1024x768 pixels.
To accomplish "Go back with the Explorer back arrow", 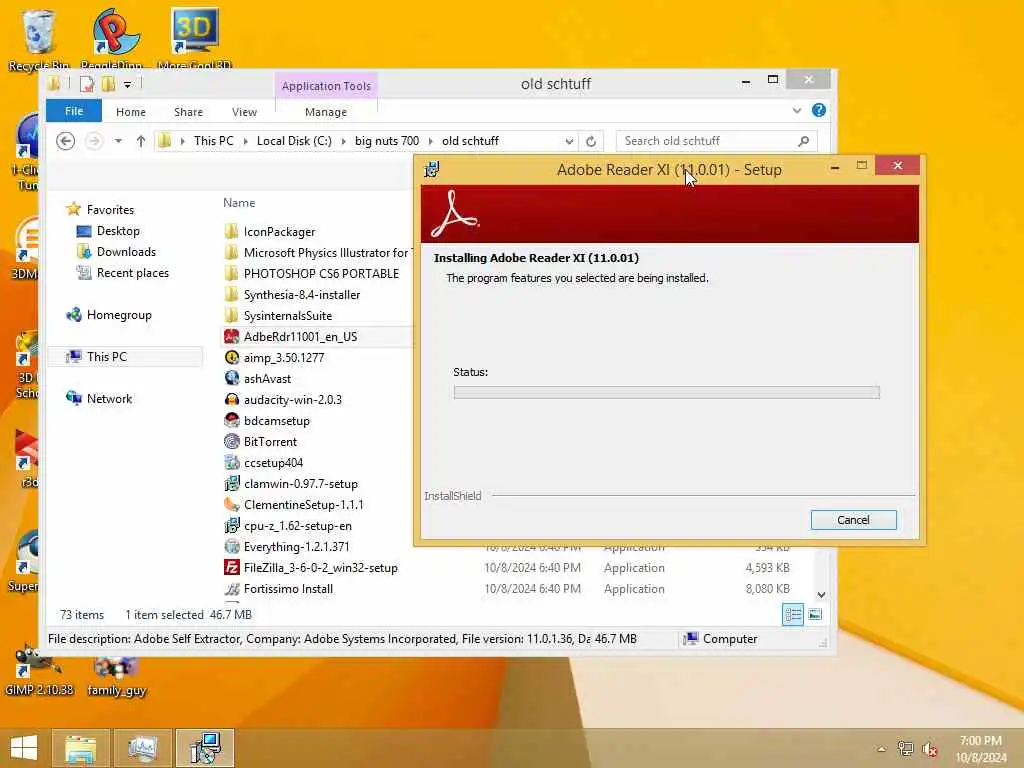I will click(x=65, y=141).
